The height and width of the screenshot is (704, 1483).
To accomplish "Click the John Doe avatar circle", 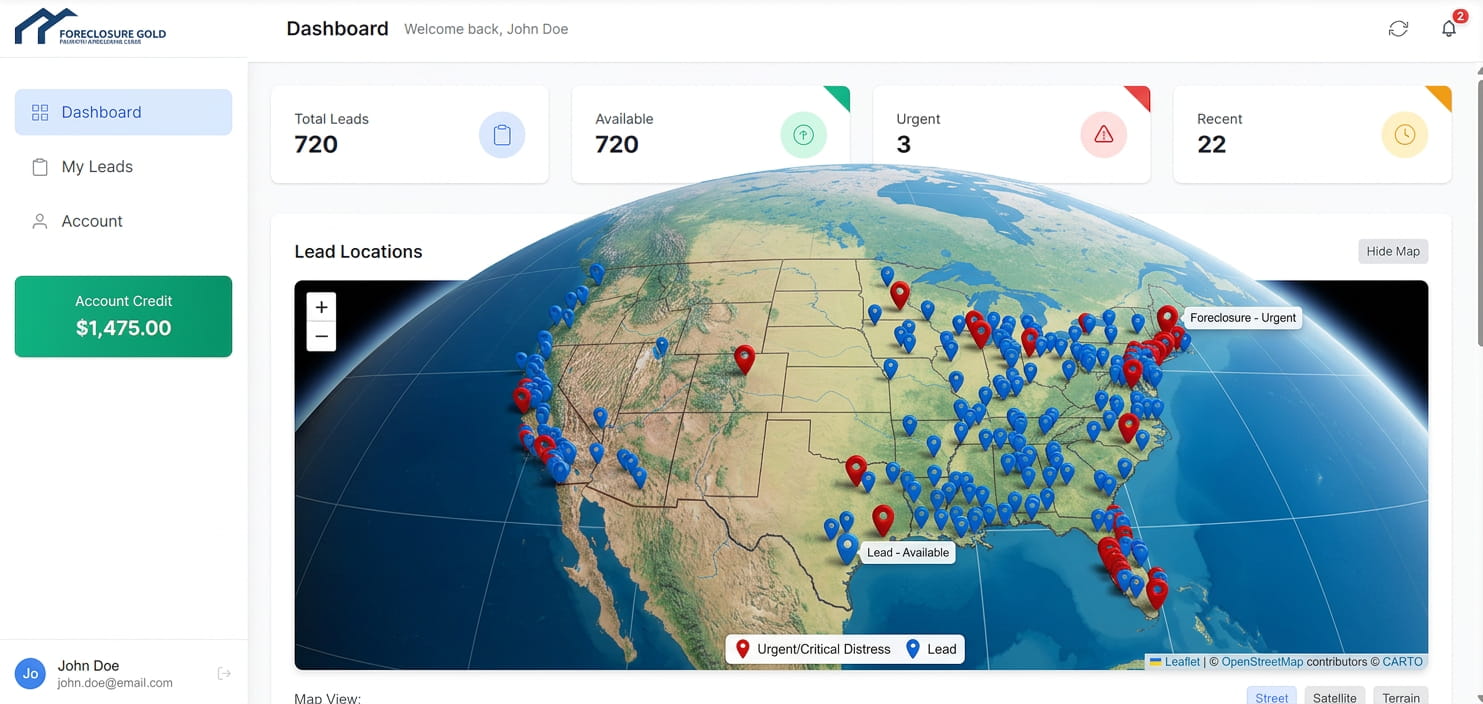I will [31, 674].
